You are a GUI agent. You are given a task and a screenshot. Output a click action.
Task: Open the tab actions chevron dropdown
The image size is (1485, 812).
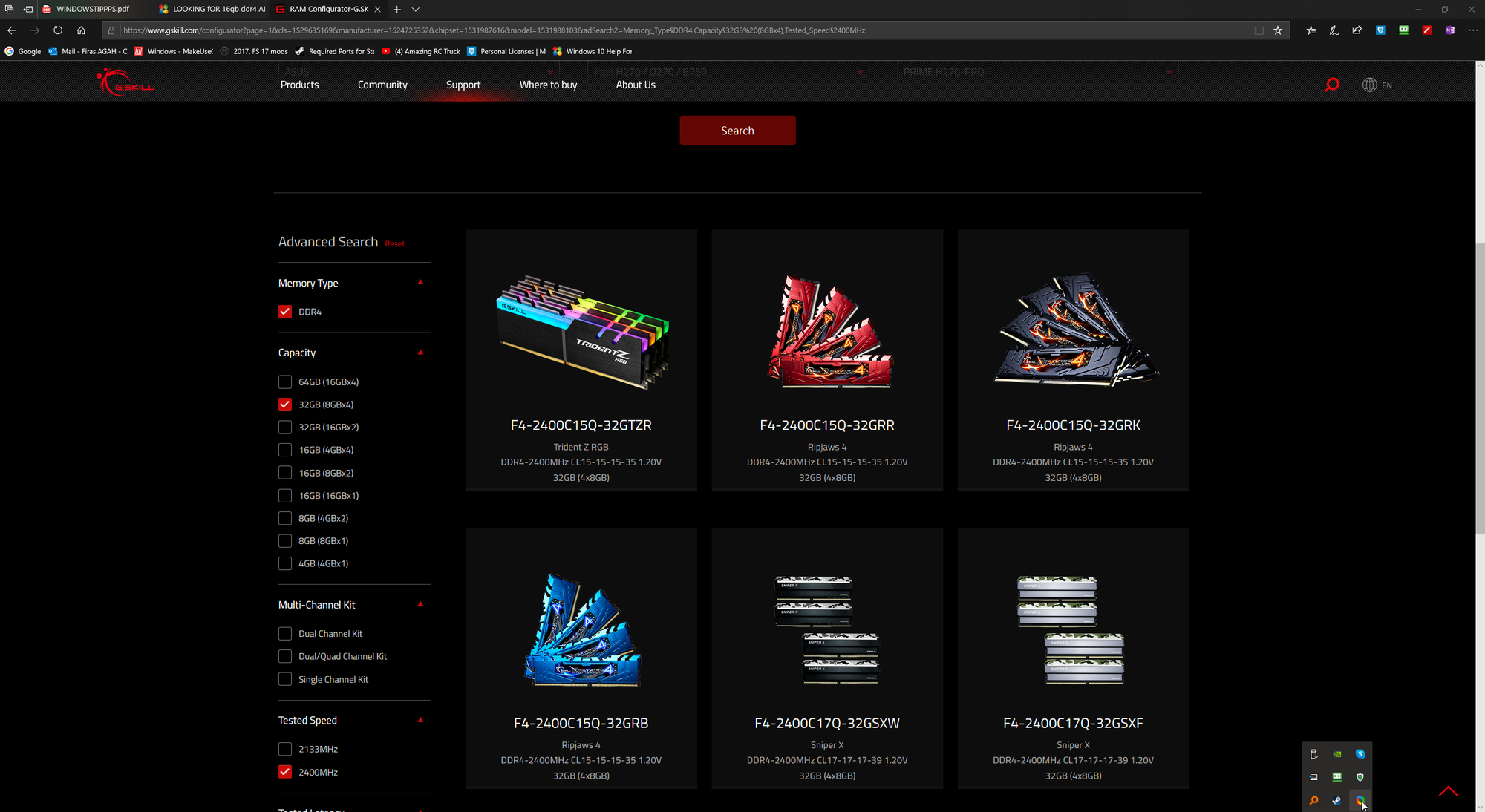416,9
